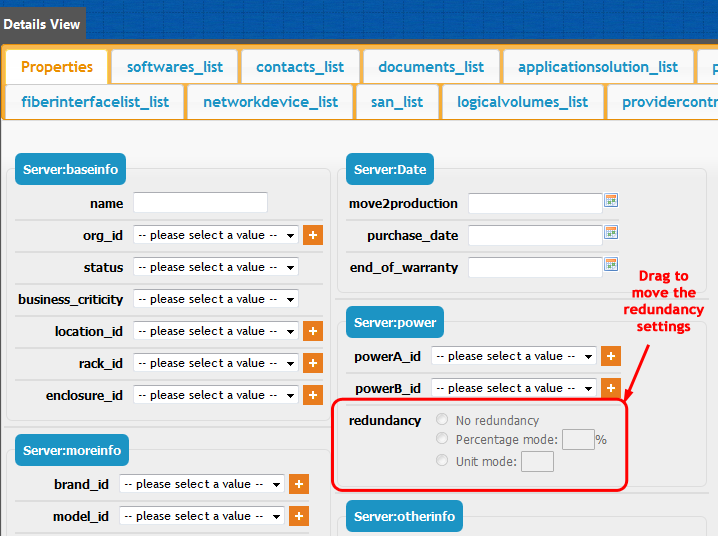Viewport: 718px width, 536px height.
Task: Open the softwares_list tab
Action: tap(174, 67)
